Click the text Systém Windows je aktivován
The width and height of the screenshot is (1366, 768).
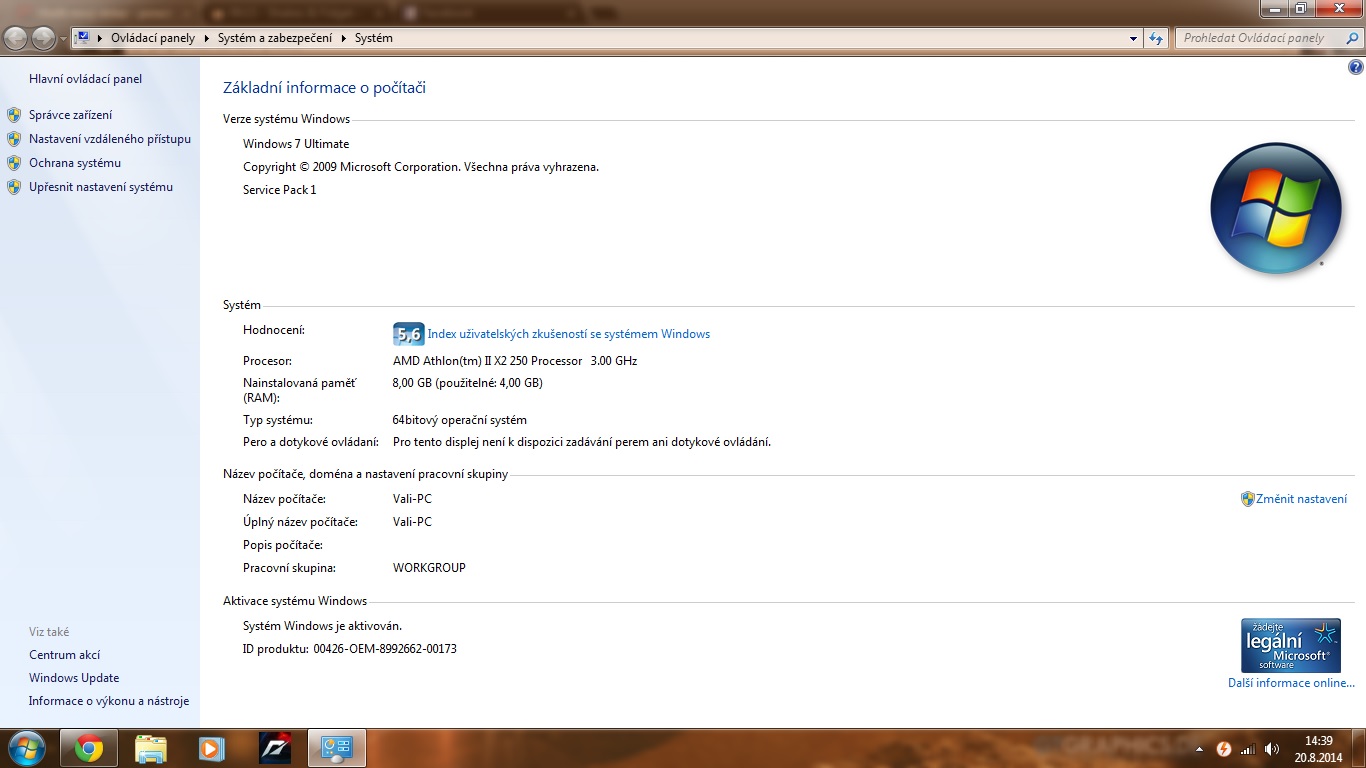(322, 626)
